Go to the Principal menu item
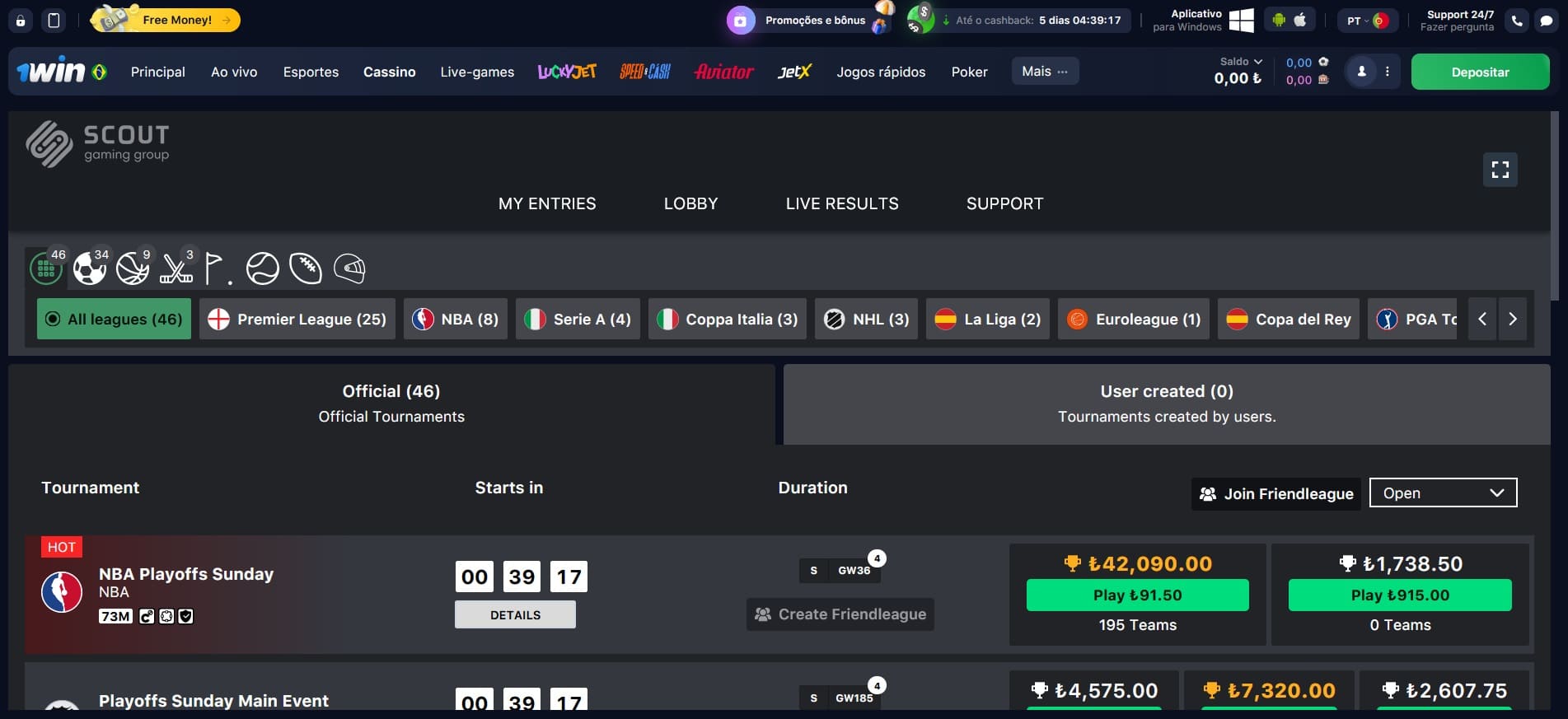The height and width of the screenshot is (719, 1568). [158, 72]
